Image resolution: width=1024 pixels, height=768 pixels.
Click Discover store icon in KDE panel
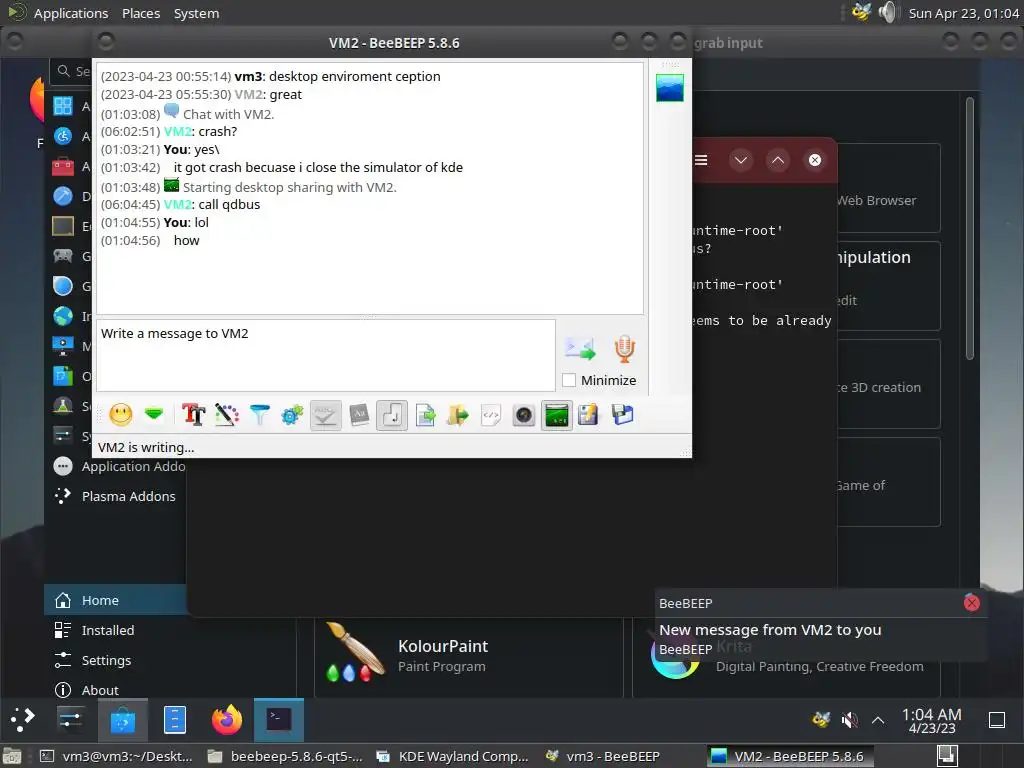coord(123,720)
